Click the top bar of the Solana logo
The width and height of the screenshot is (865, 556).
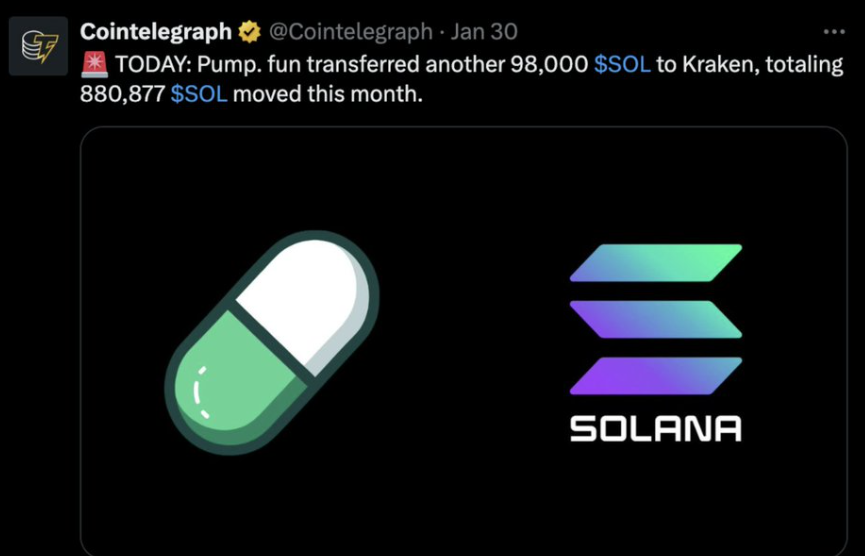656,262
